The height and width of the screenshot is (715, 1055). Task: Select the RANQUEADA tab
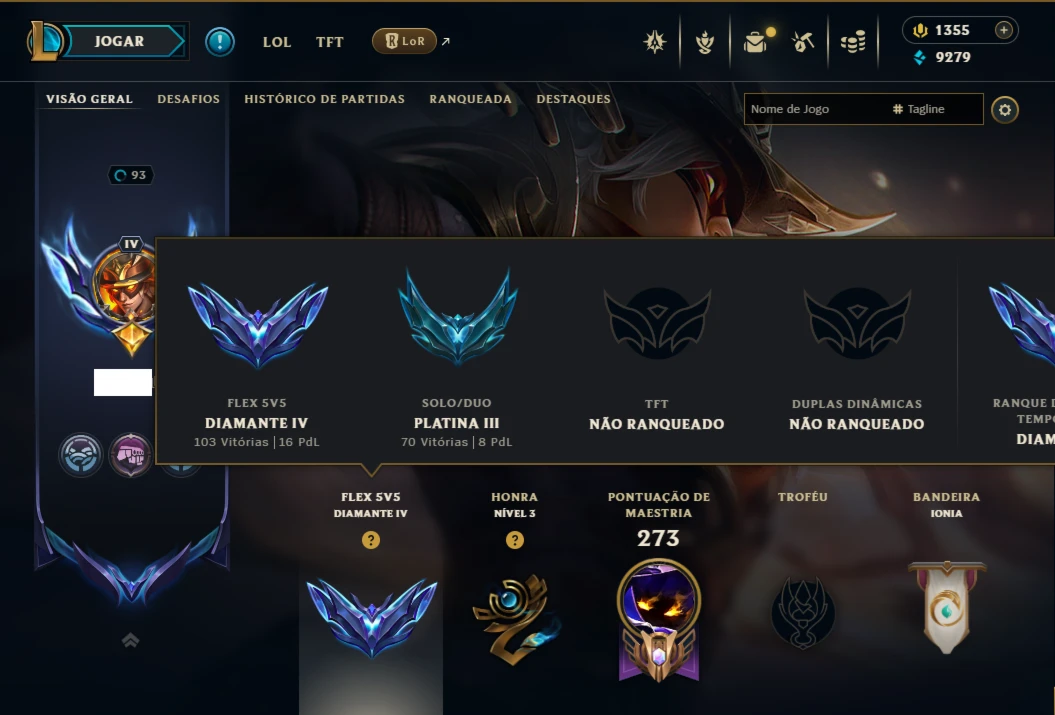point(470,99)
